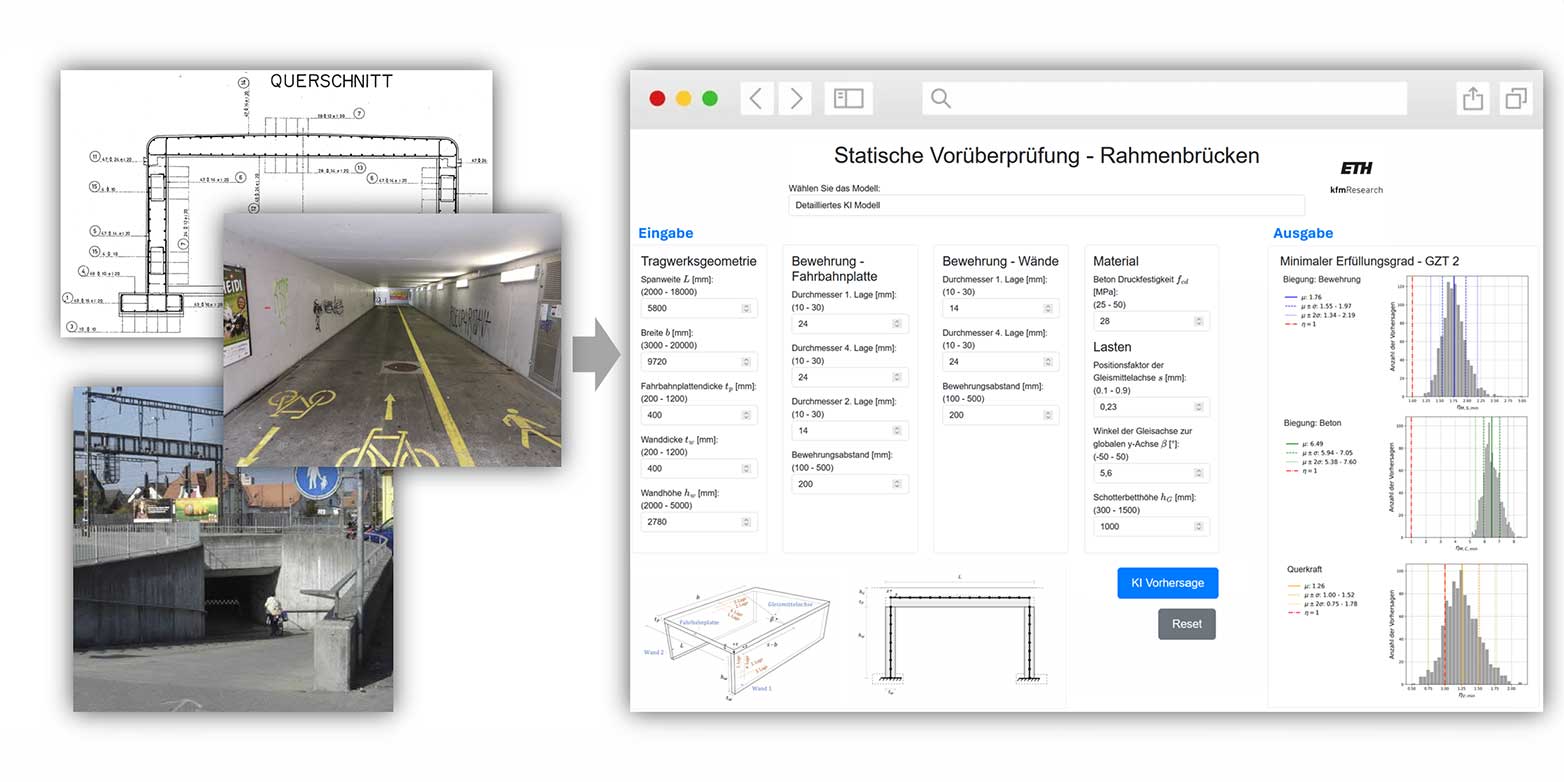Click the underpass entrance exterior photo
1564x782 pixels.
[x=232, y=549]
